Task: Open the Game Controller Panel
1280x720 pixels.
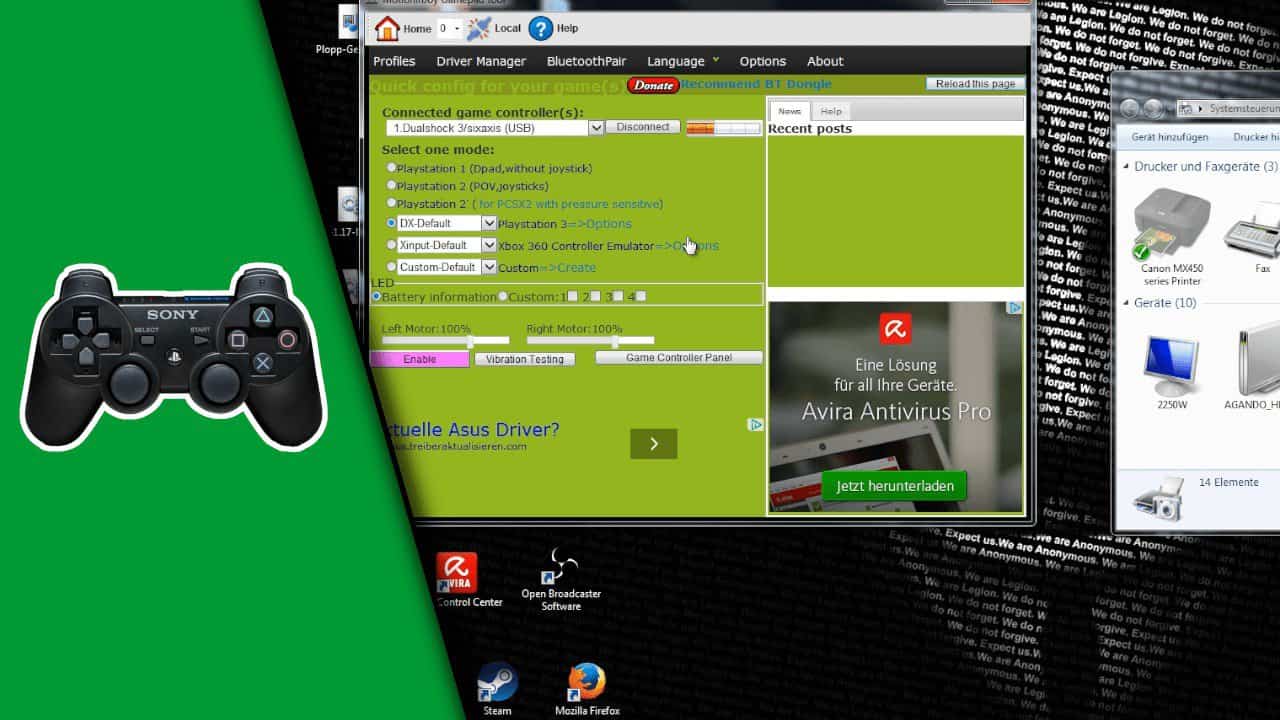Action: coord(679,357)
